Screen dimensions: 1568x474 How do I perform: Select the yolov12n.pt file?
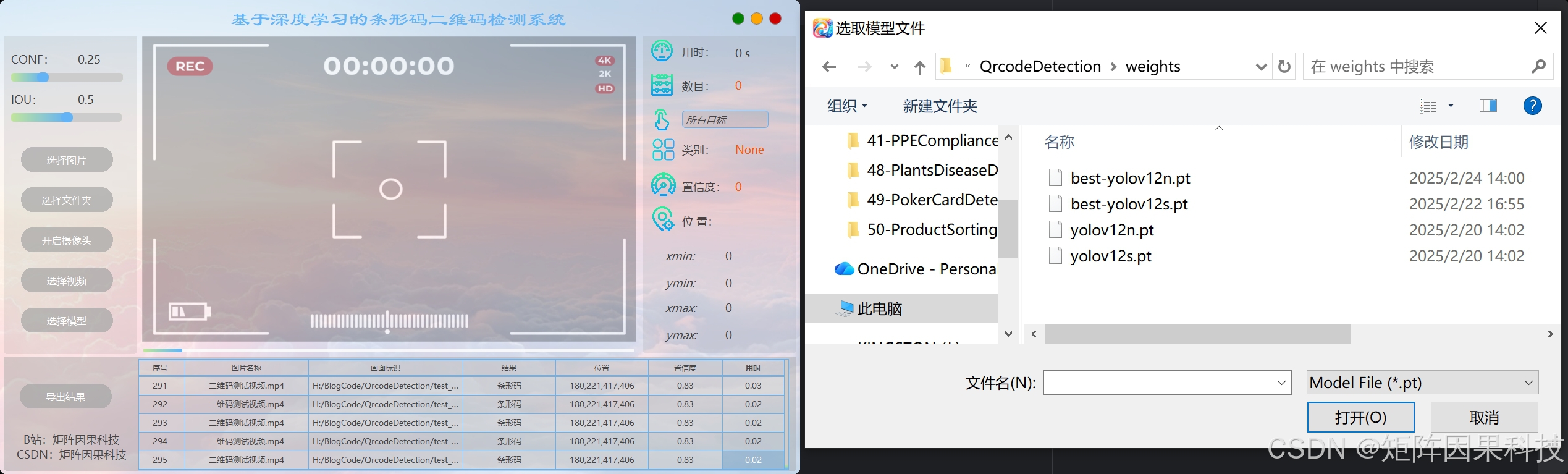click(x=1112, y=230)
